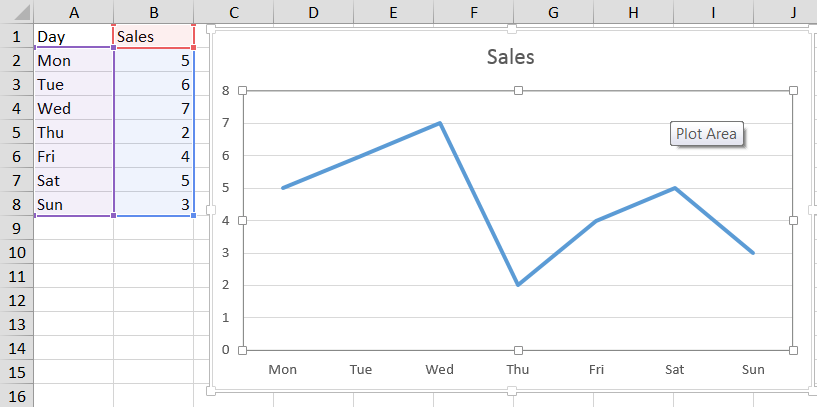Select the cell containing "Sun"

pos(74,205)
